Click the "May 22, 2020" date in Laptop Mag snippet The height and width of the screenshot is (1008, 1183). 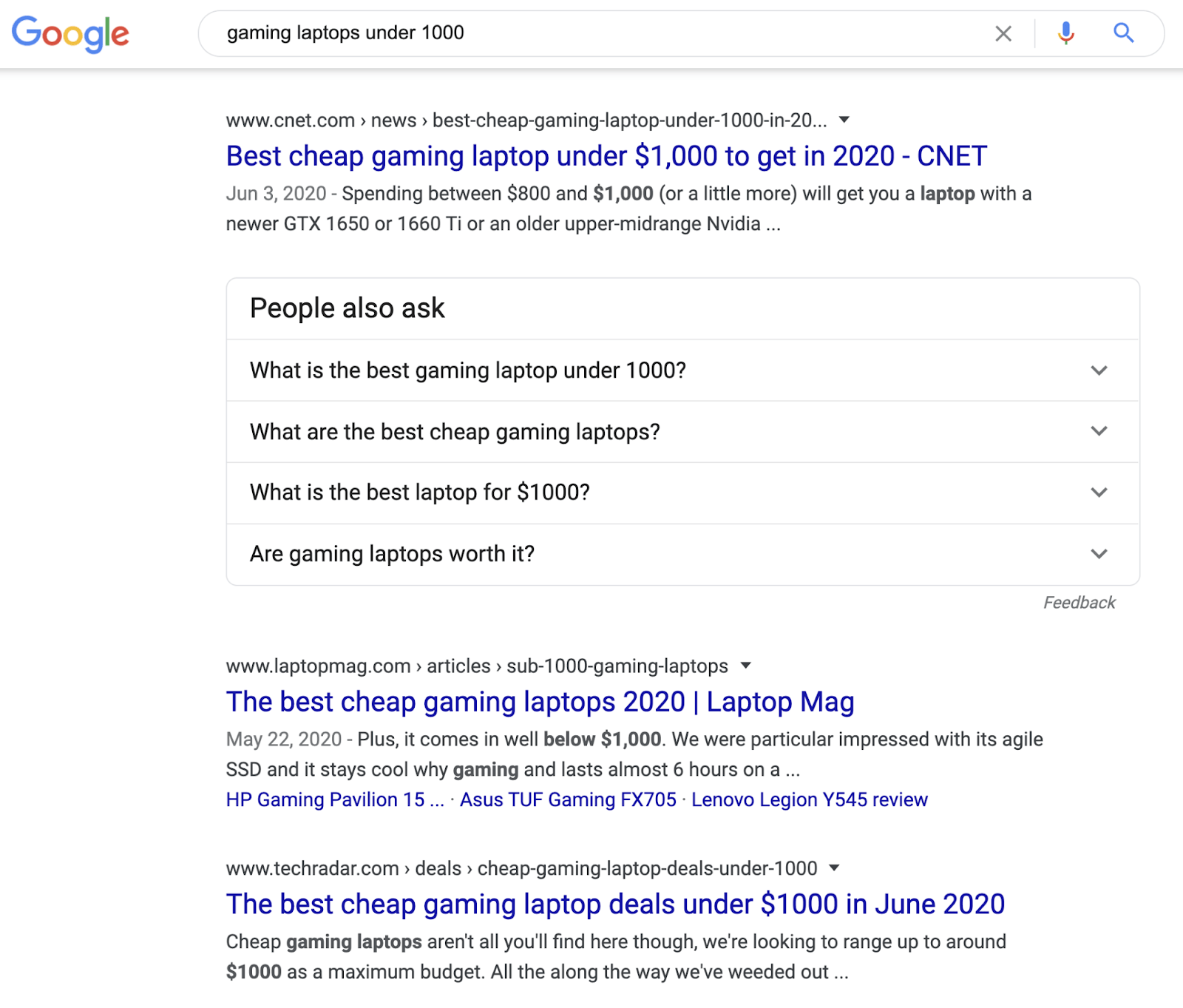point(284,740)
